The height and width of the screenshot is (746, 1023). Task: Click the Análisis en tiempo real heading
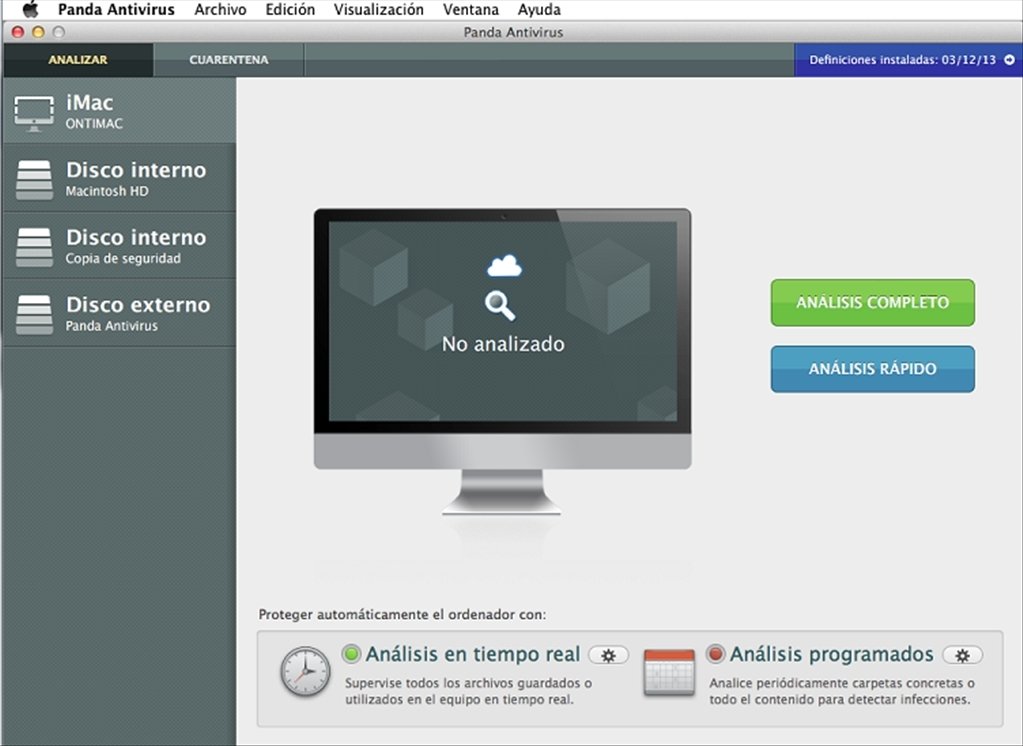click(x=473, y=654)
